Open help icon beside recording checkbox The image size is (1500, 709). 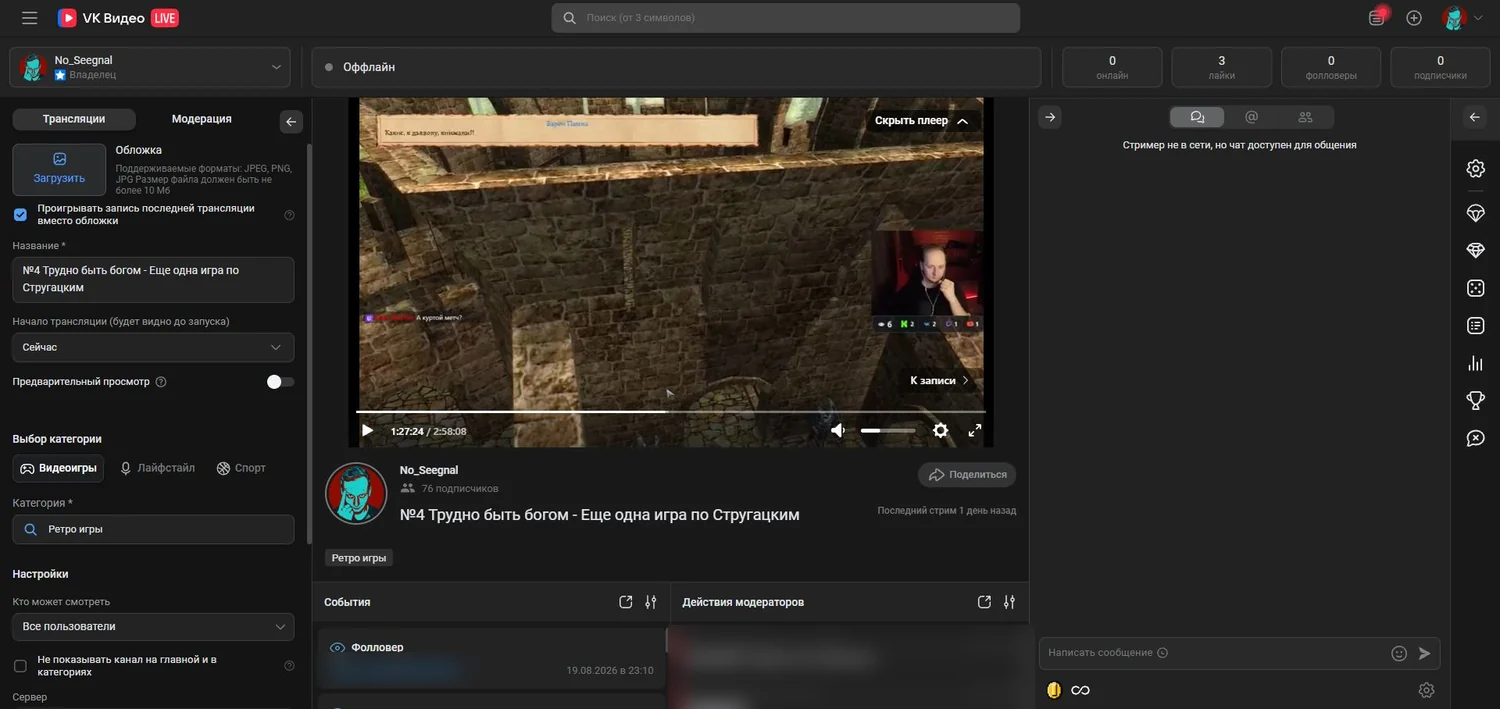pyautogui.click(x=290, y=215)
